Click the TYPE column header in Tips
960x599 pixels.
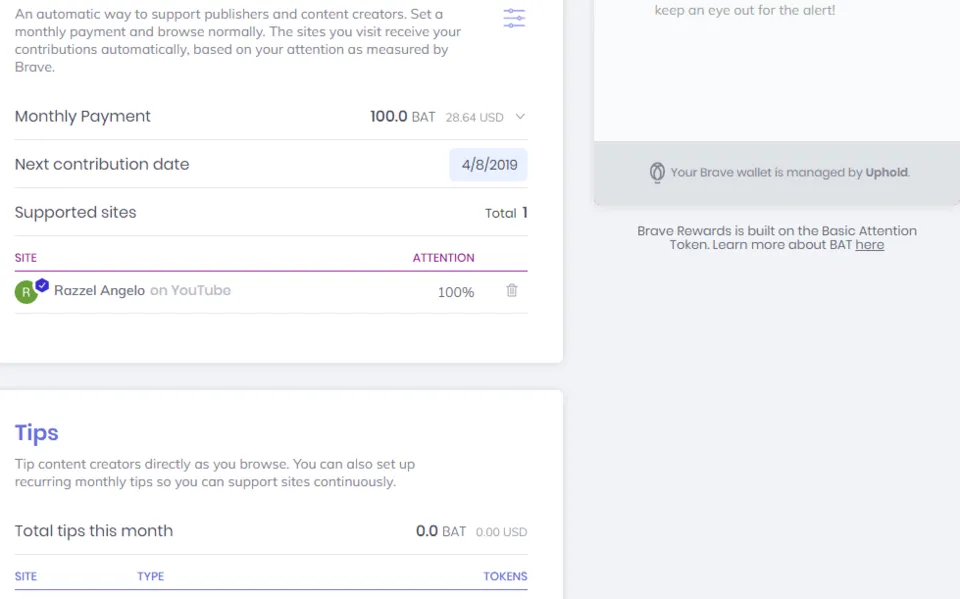point(151,576)
